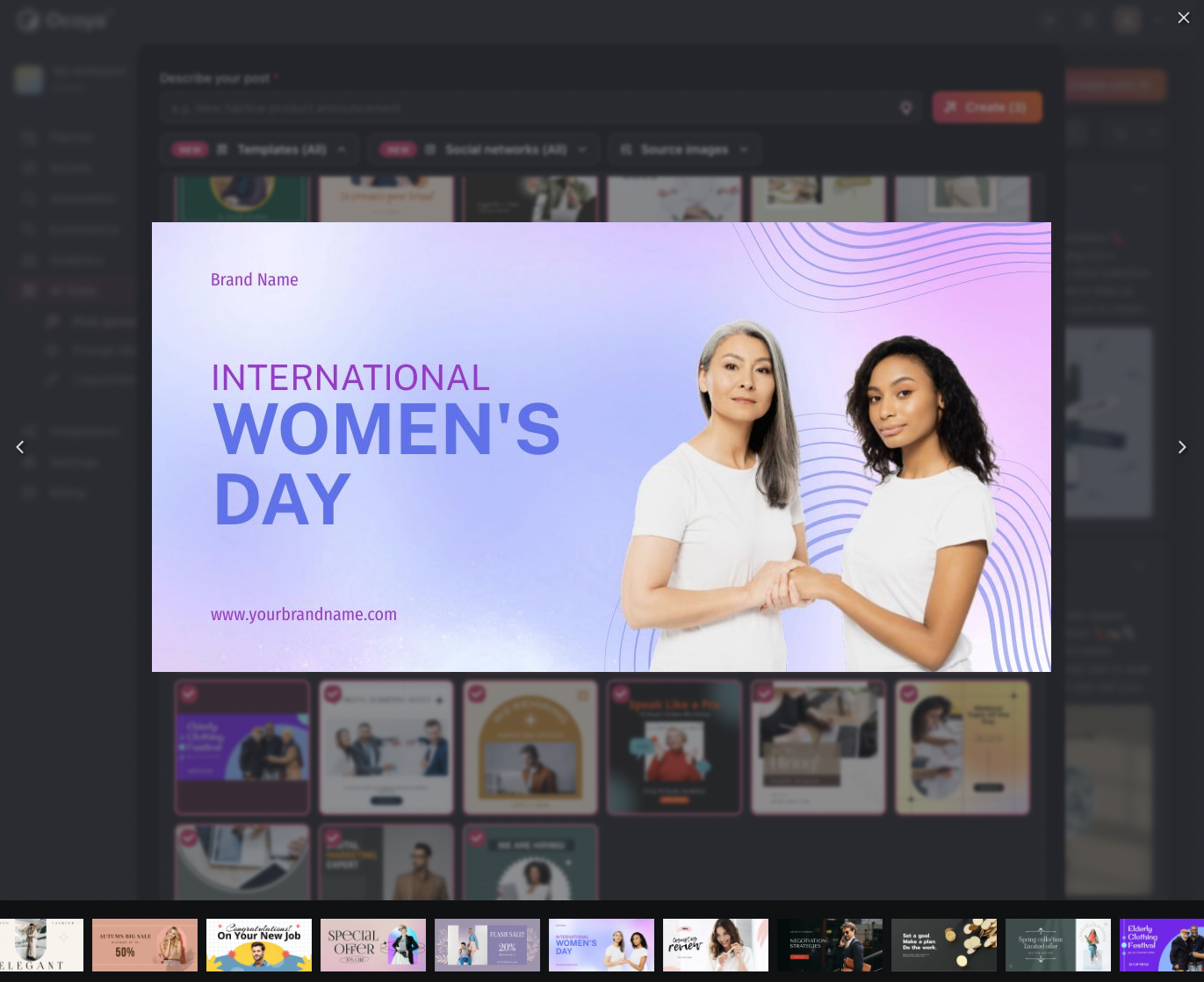
Task: Expand the Social networks (All) dropdown behind overlay
Action: click(484, 149)
